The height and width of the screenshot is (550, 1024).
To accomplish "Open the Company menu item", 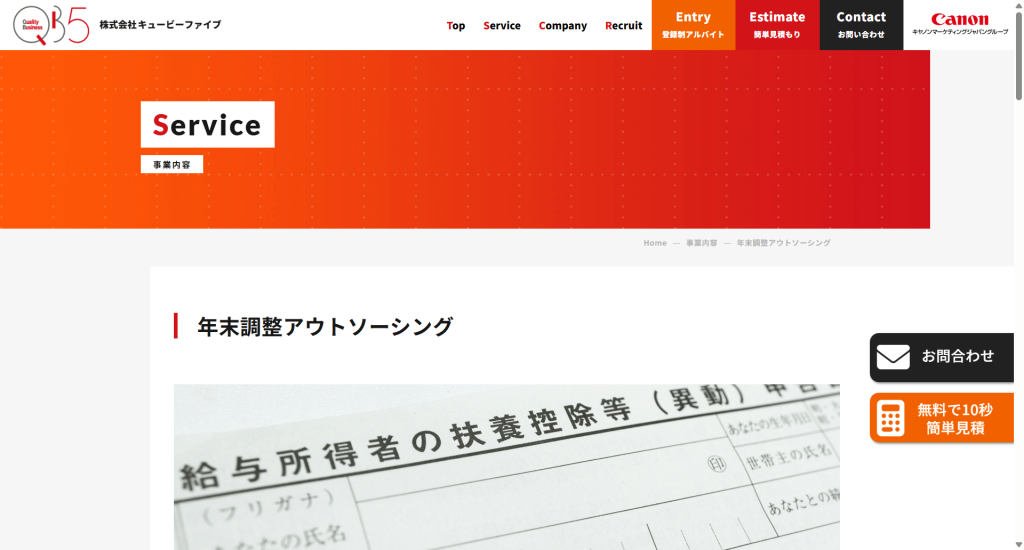I will pyautogui.click(x=562, y=25).
